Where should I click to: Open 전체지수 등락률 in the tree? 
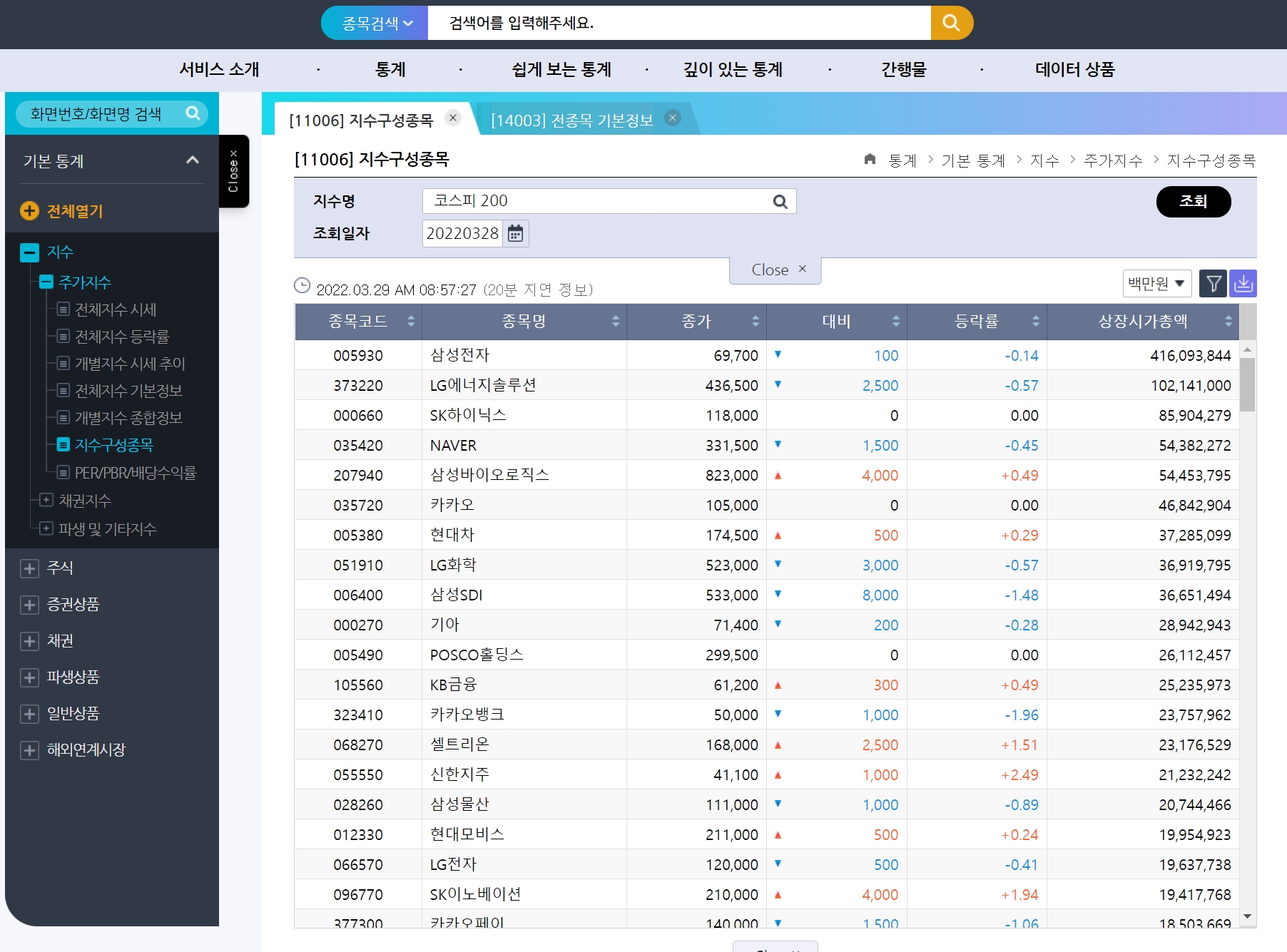pyautogui.click(x=122, y=336)
